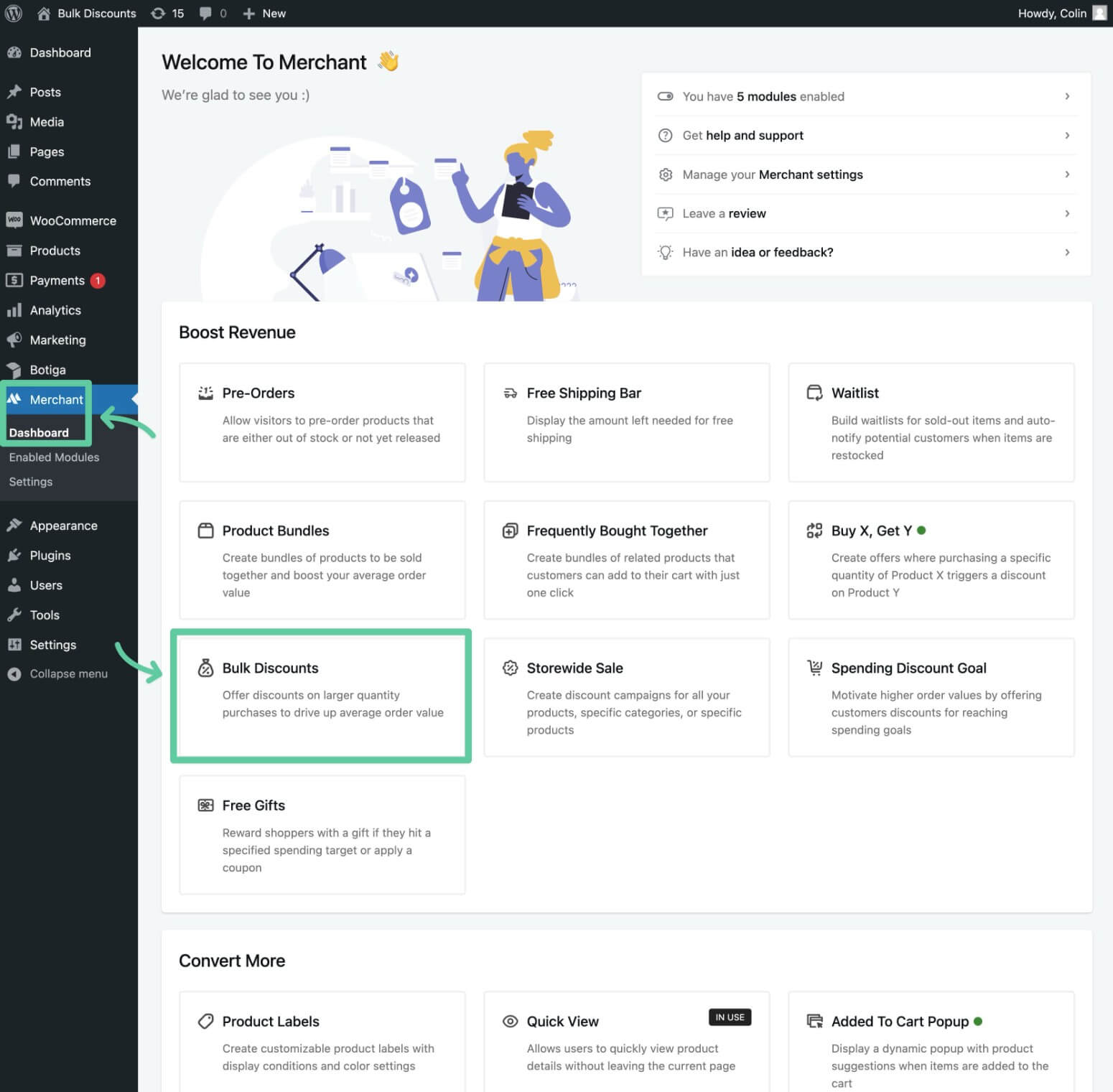
Task: Click the Waitlist module icon
Action: pos(814,393)
